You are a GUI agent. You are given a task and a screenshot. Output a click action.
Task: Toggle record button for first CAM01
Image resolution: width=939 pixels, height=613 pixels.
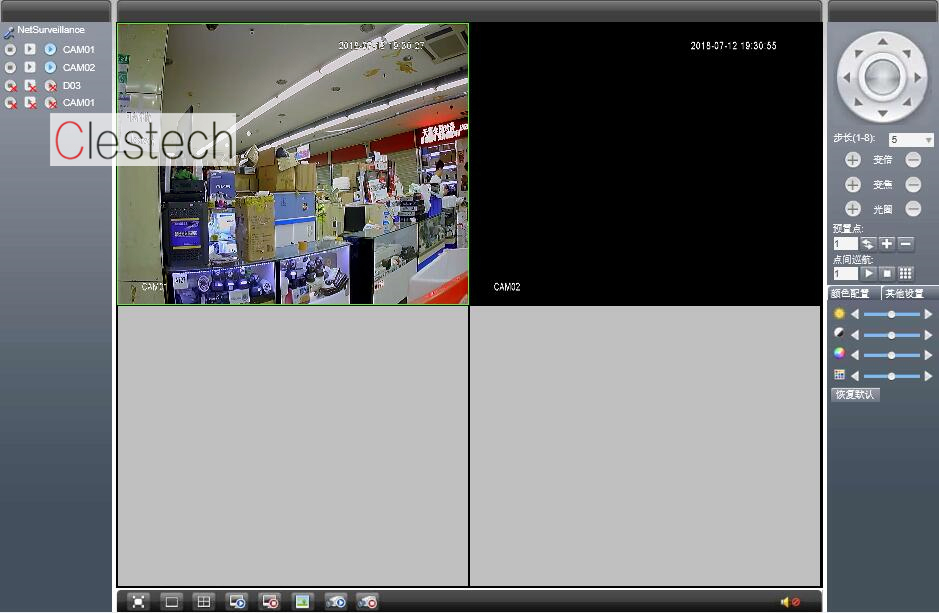point(10,49)
